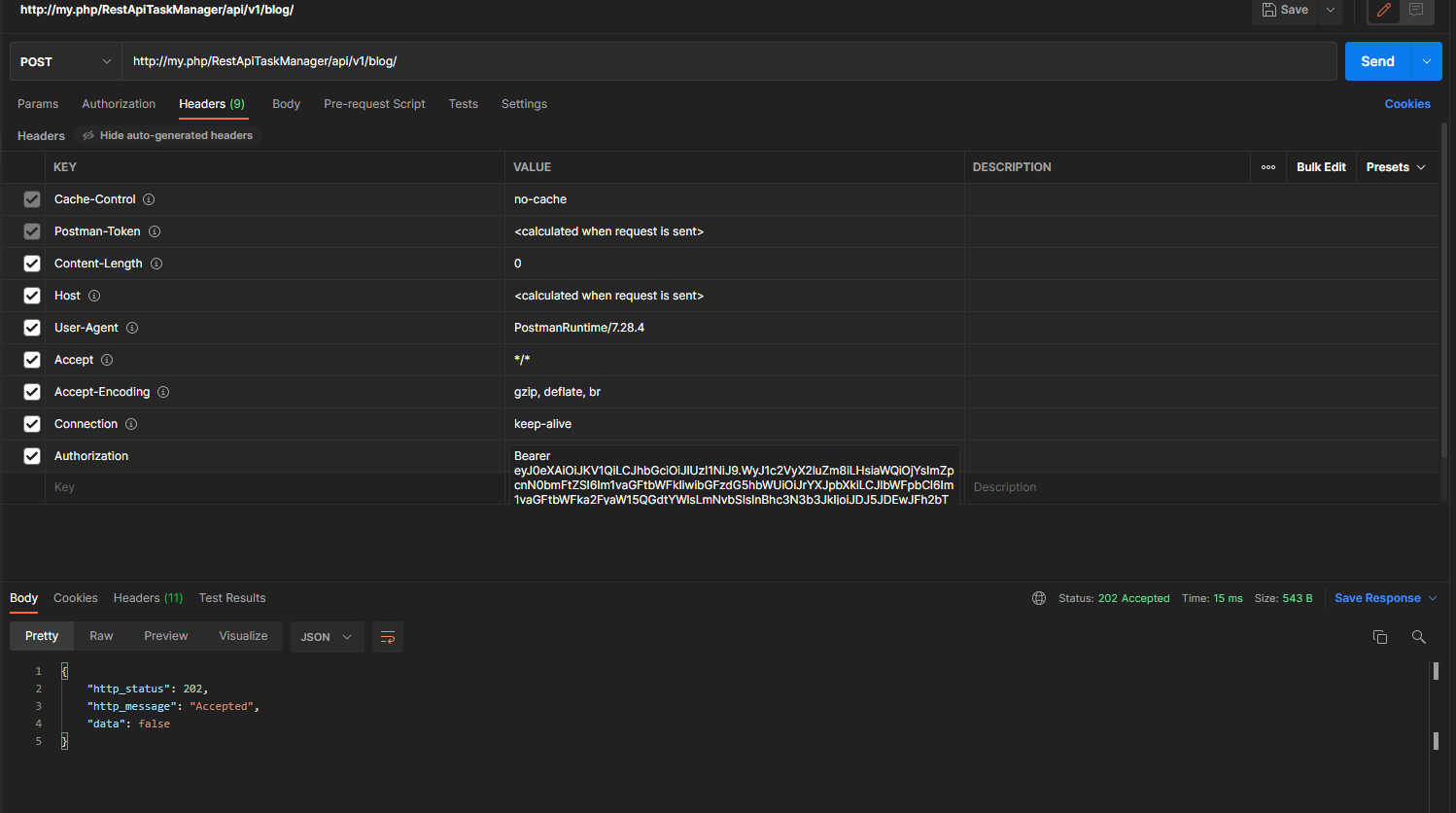Disable the User-Agent header checkbox
Screen dimensions: 1456x813
(x=32, y=328)
